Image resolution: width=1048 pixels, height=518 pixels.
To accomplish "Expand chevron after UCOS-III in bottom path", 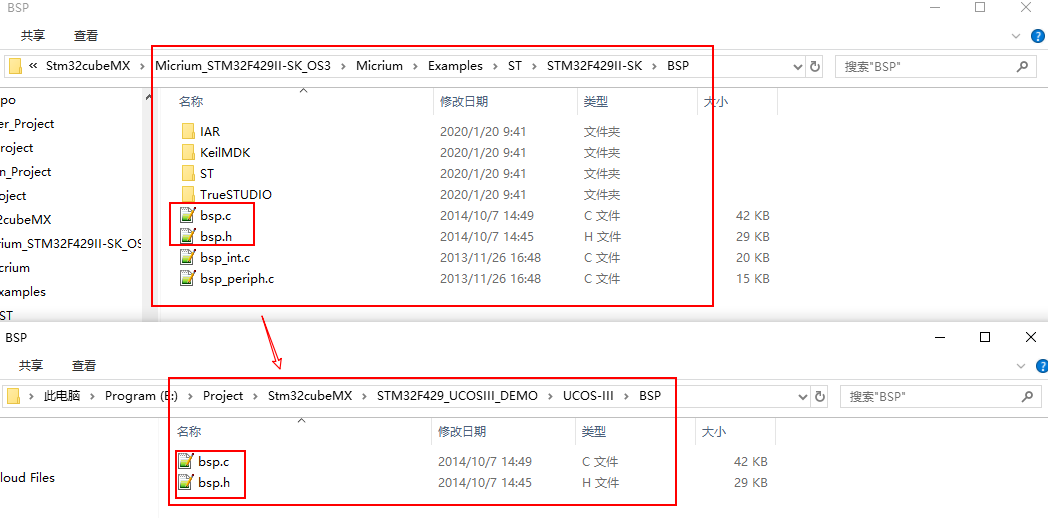I will tap(626, 396).
